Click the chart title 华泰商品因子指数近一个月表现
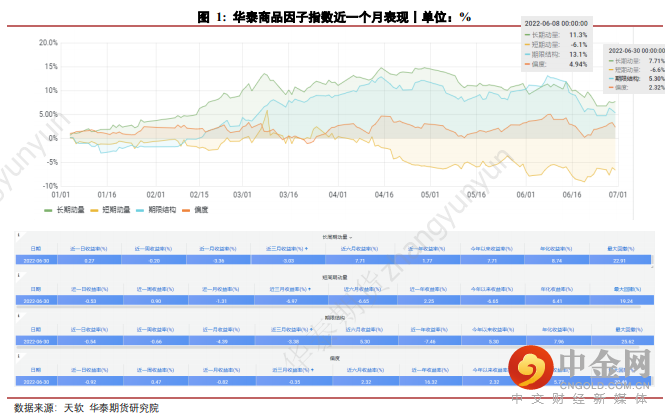This screenshot has height=417, width=665. [x=321, y=17]
